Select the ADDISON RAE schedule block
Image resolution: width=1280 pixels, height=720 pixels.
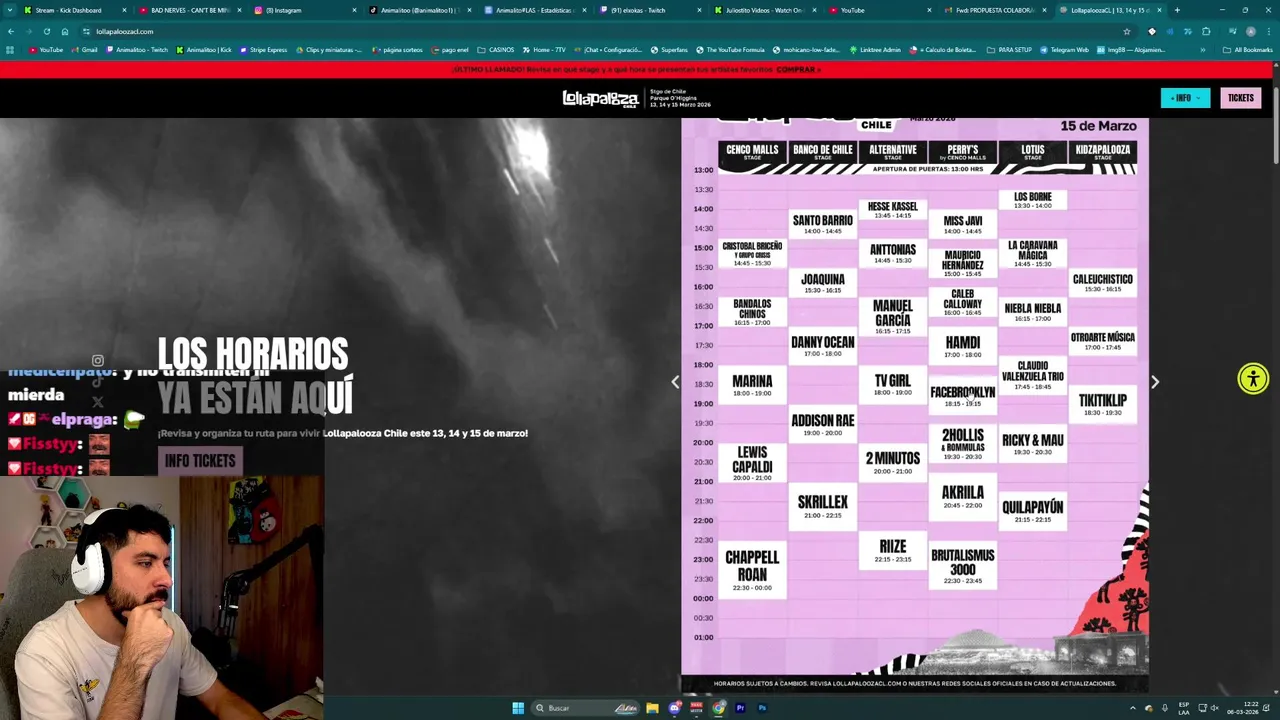822,425
